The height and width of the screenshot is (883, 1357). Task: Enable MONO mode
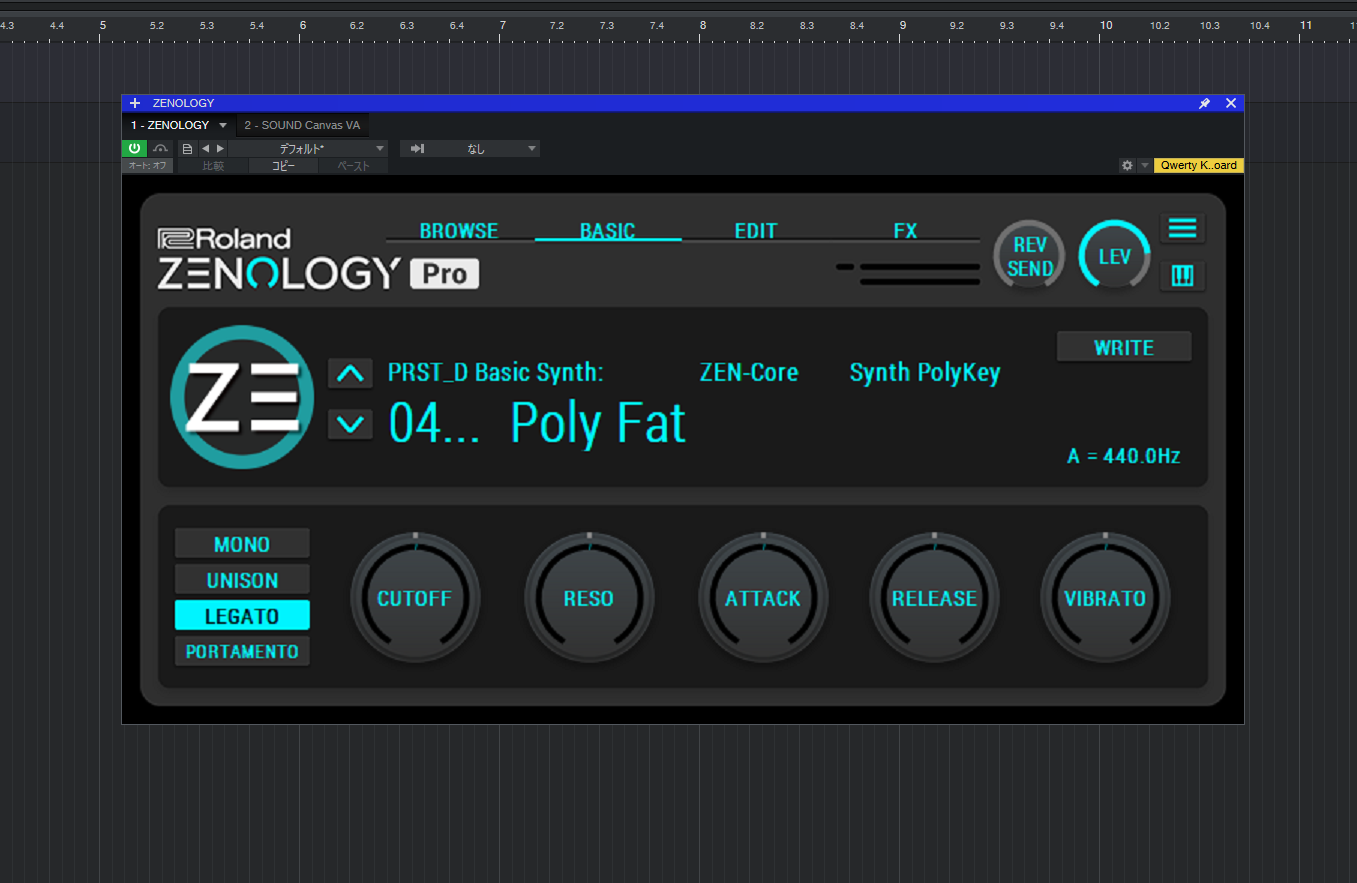242,544
